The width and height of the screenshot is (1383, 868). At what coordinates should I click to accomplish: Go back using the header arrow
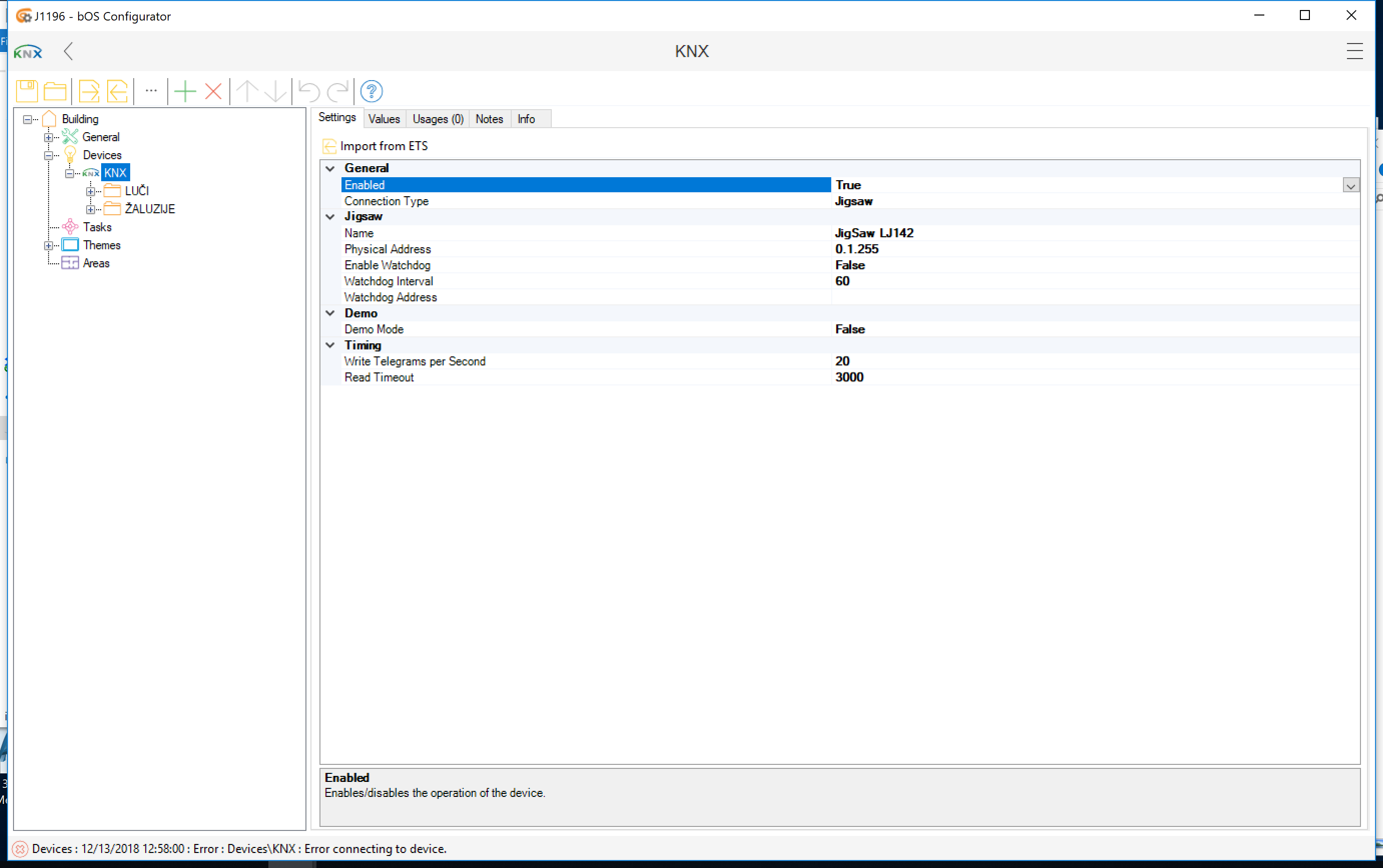[68, 51]
